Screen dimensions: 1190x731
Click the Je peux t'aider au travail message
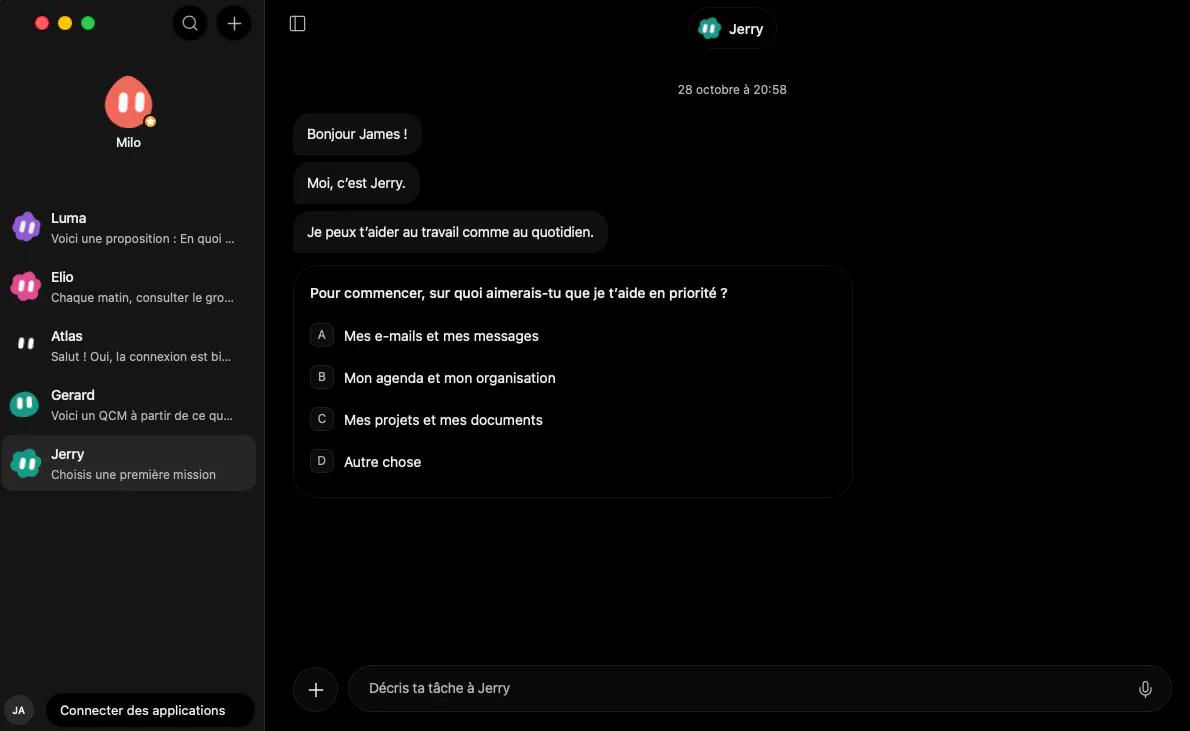(450, 232)
